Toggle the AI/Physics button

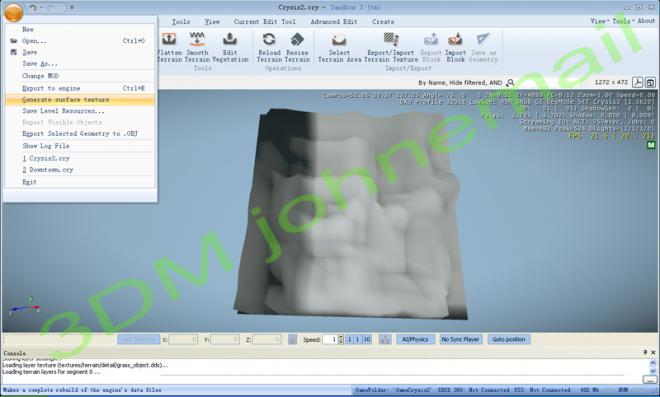[x=415, y=339]
